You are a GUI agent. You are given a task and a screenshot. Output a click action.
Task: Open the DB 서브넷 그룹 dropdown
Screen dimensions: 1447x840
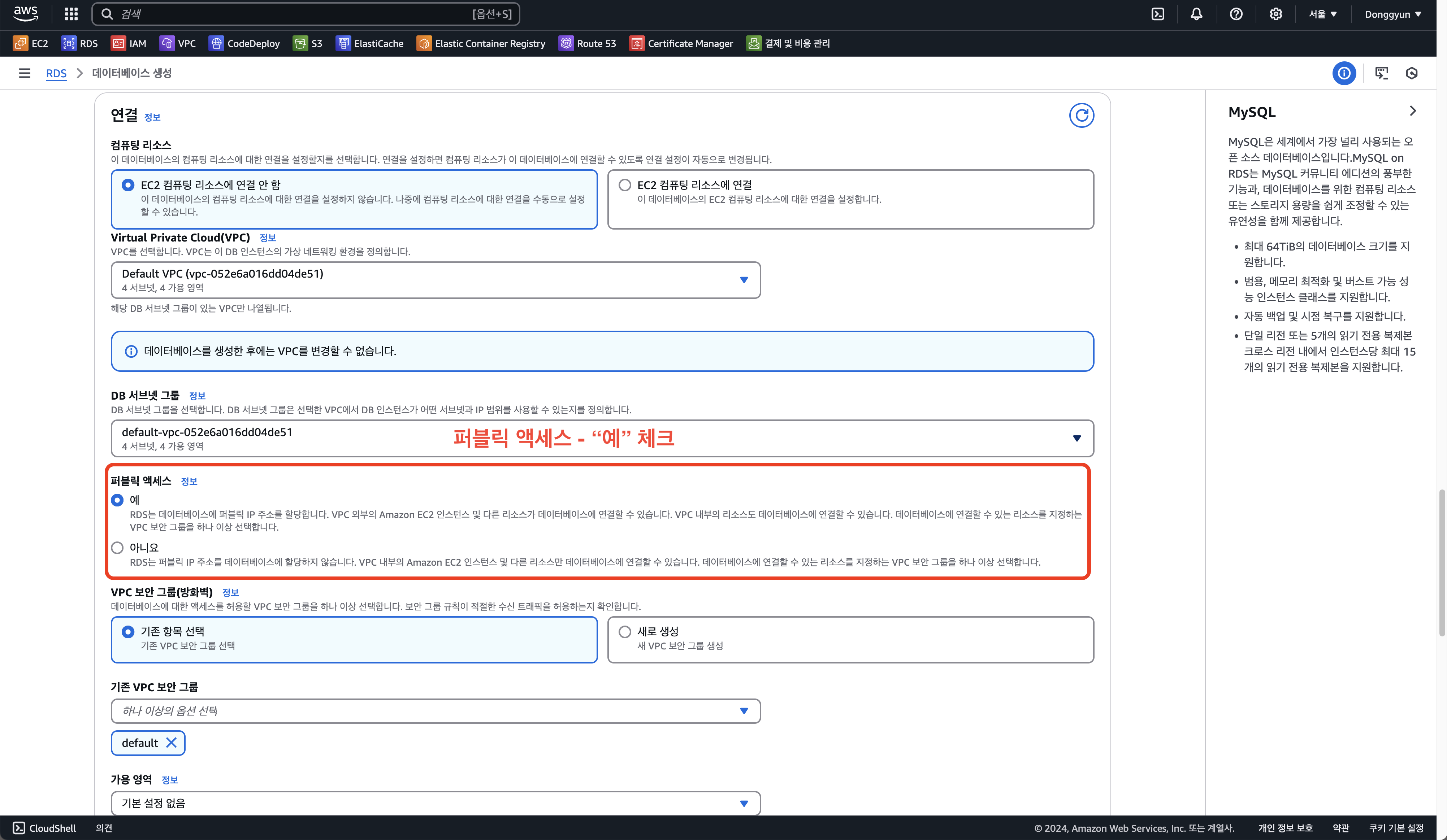pos(602,438)
